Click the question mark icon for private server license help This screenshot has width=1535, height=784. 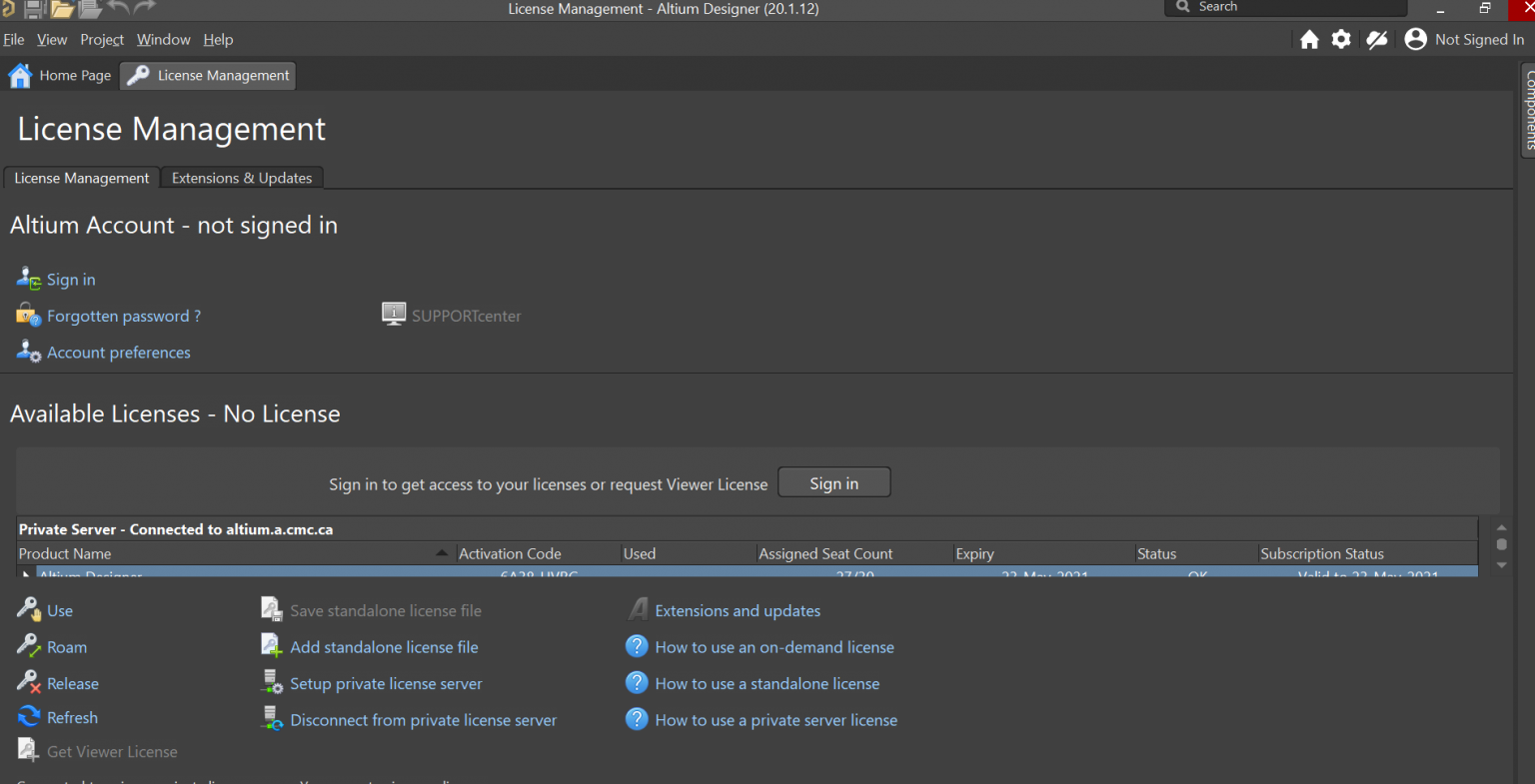click(637, 718)
